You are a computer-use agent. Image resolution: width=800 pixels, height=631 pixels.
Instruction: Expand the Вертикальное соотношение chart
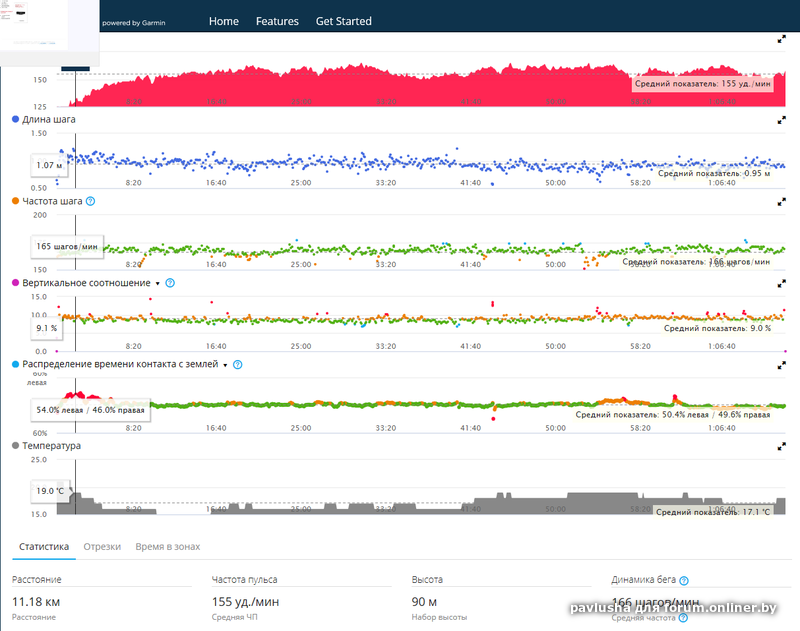[781, 283]
